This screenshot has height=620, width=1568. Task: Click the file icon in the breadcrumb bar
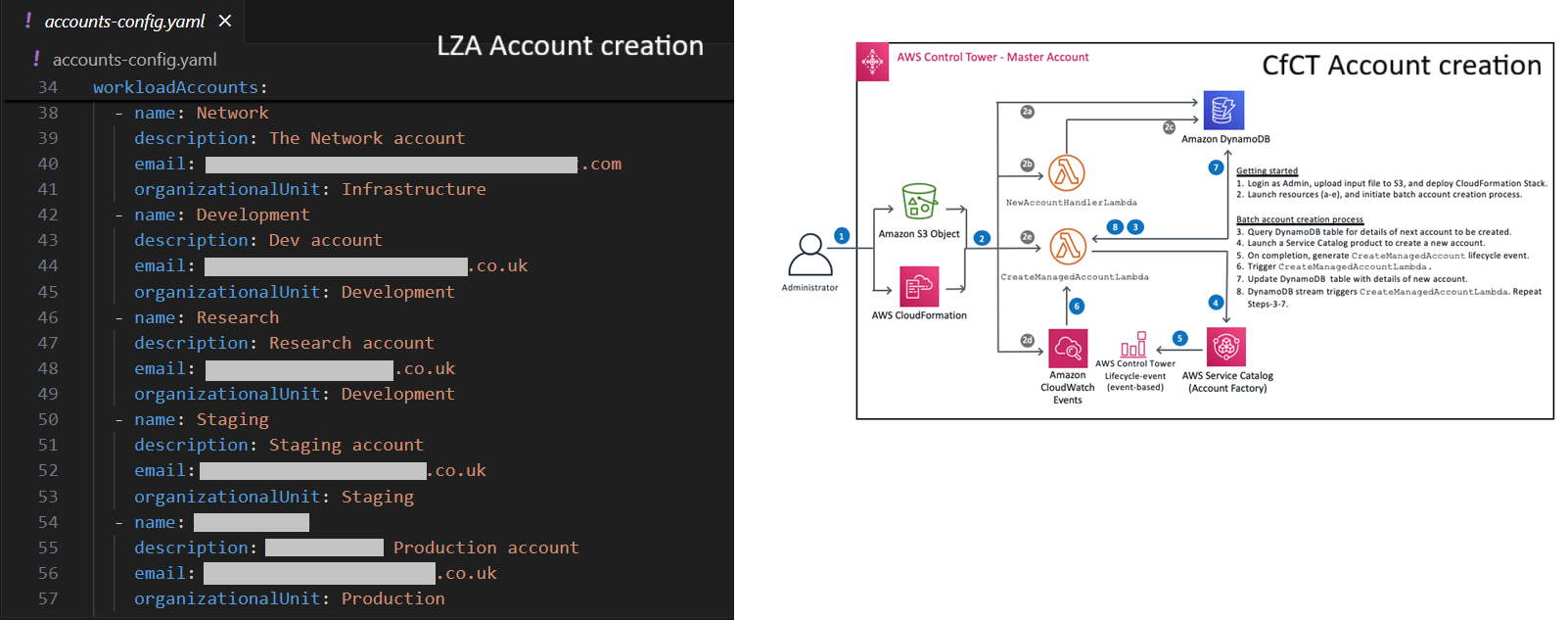36,60
